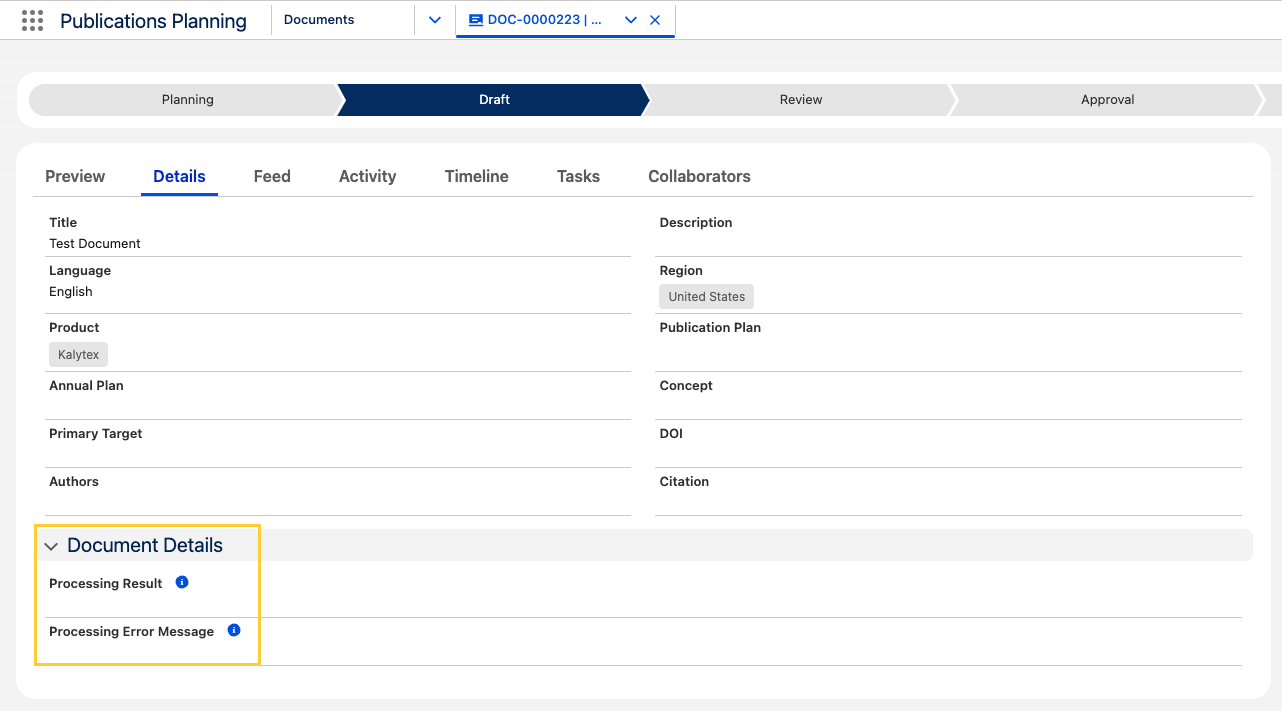Switch to the Preview tab
1282x711 pixels.
click(75, 176)
